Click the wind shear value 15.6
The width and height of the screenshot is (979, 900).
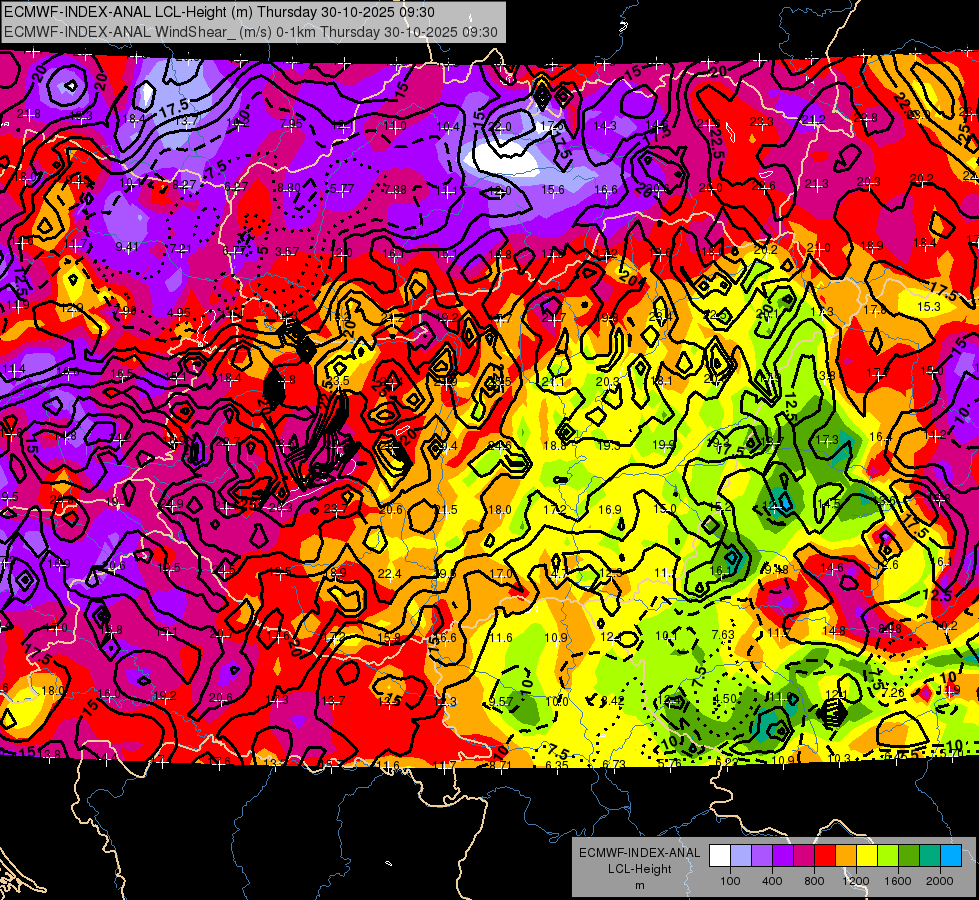[553, 189]
